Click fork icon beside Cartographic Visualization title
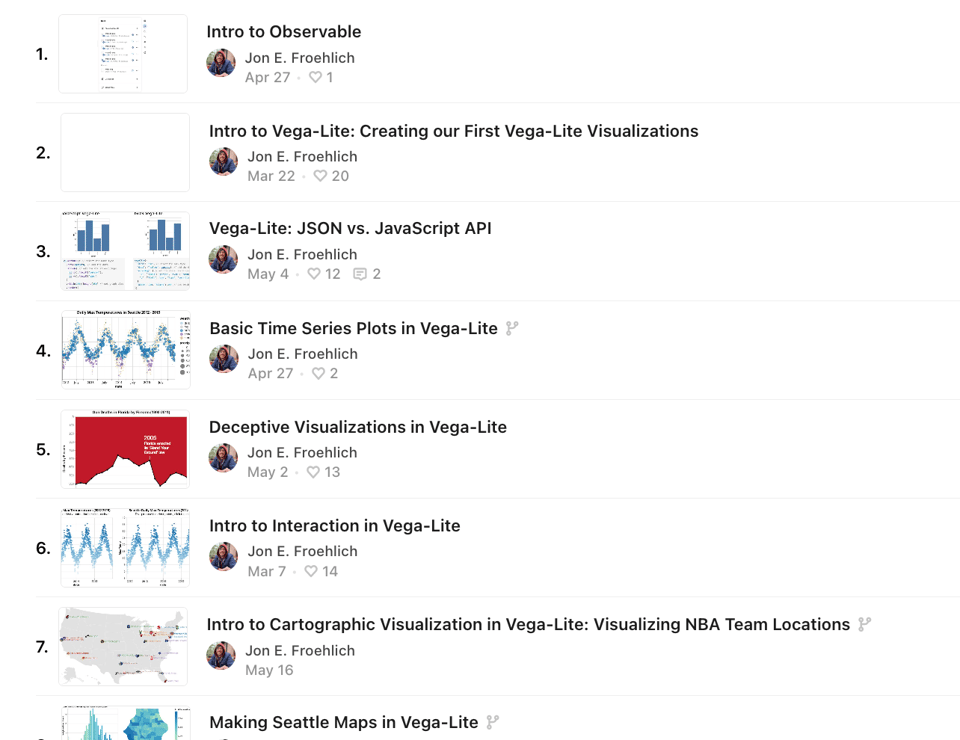 click(865, 624)
